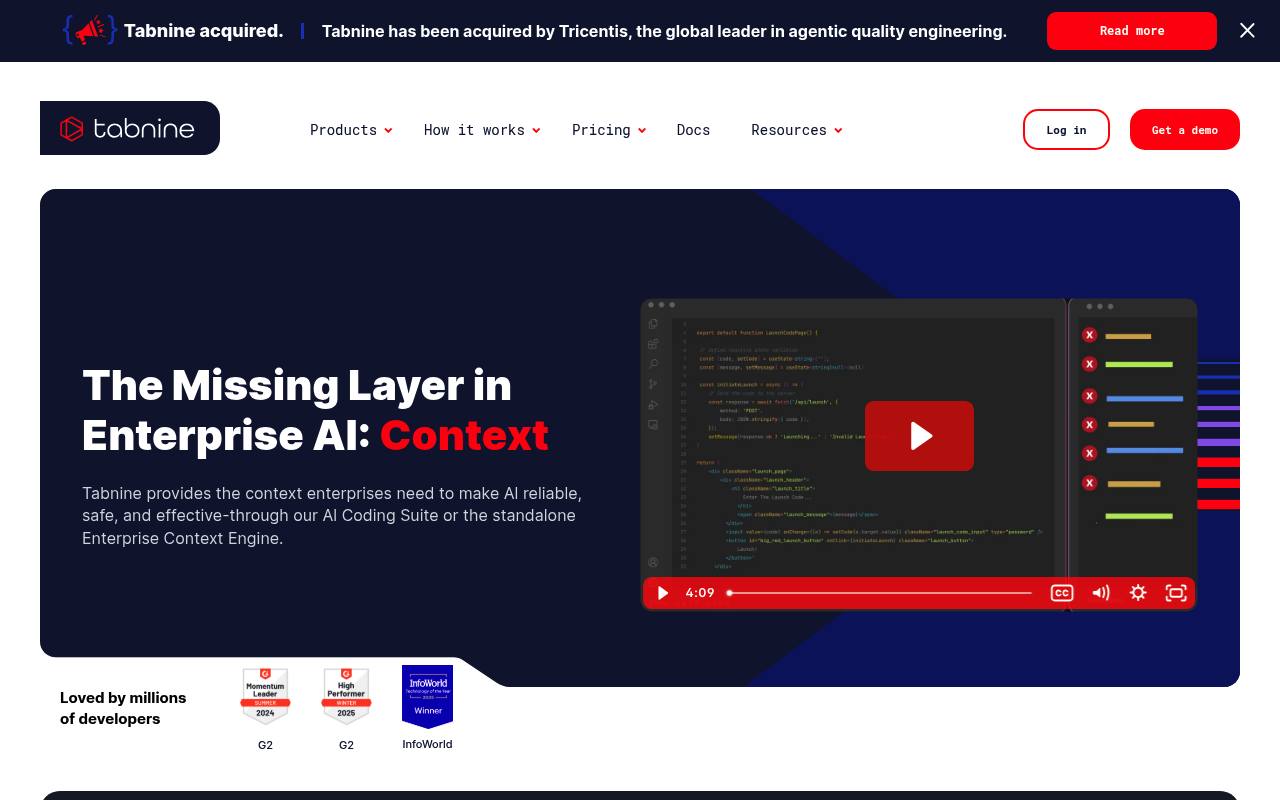Click the Log in button
This screenshot has width=1280, height=800.
tap(1066, 130)
